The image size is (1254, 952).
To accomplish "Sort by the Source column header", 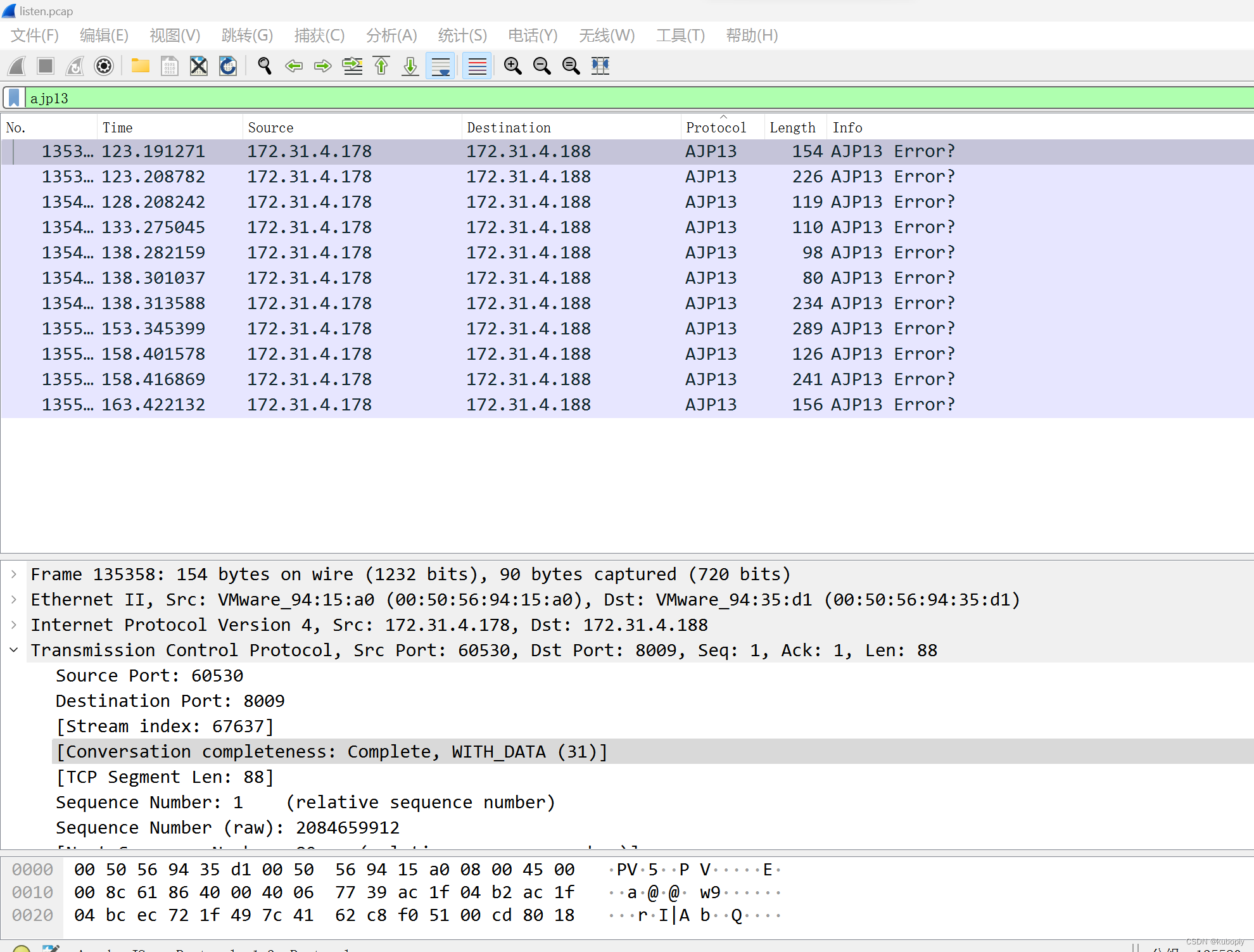I will tap(352, 127).
